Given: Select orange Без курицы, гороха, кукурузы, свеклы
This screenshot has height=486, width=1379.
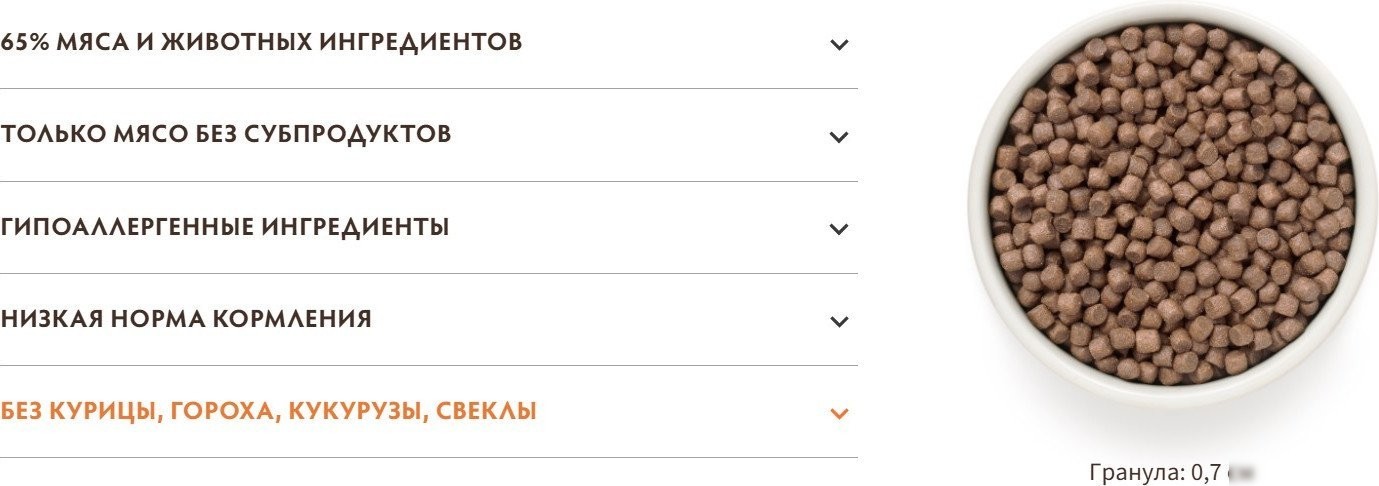Looking at the screenshot, I should (268, 411).
